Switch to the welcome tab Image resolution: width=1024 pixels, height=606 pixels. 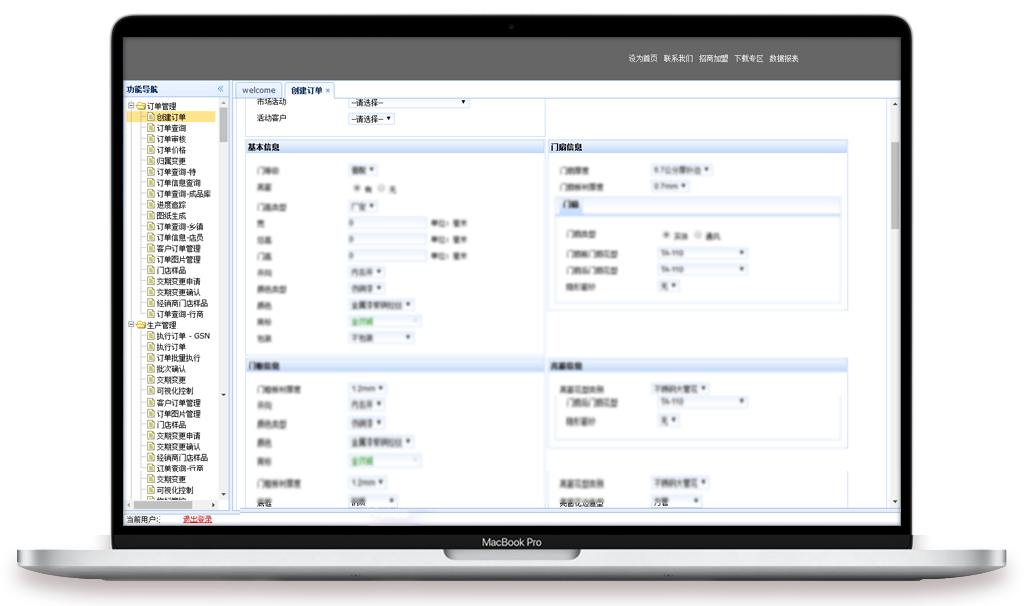[258, 90]
